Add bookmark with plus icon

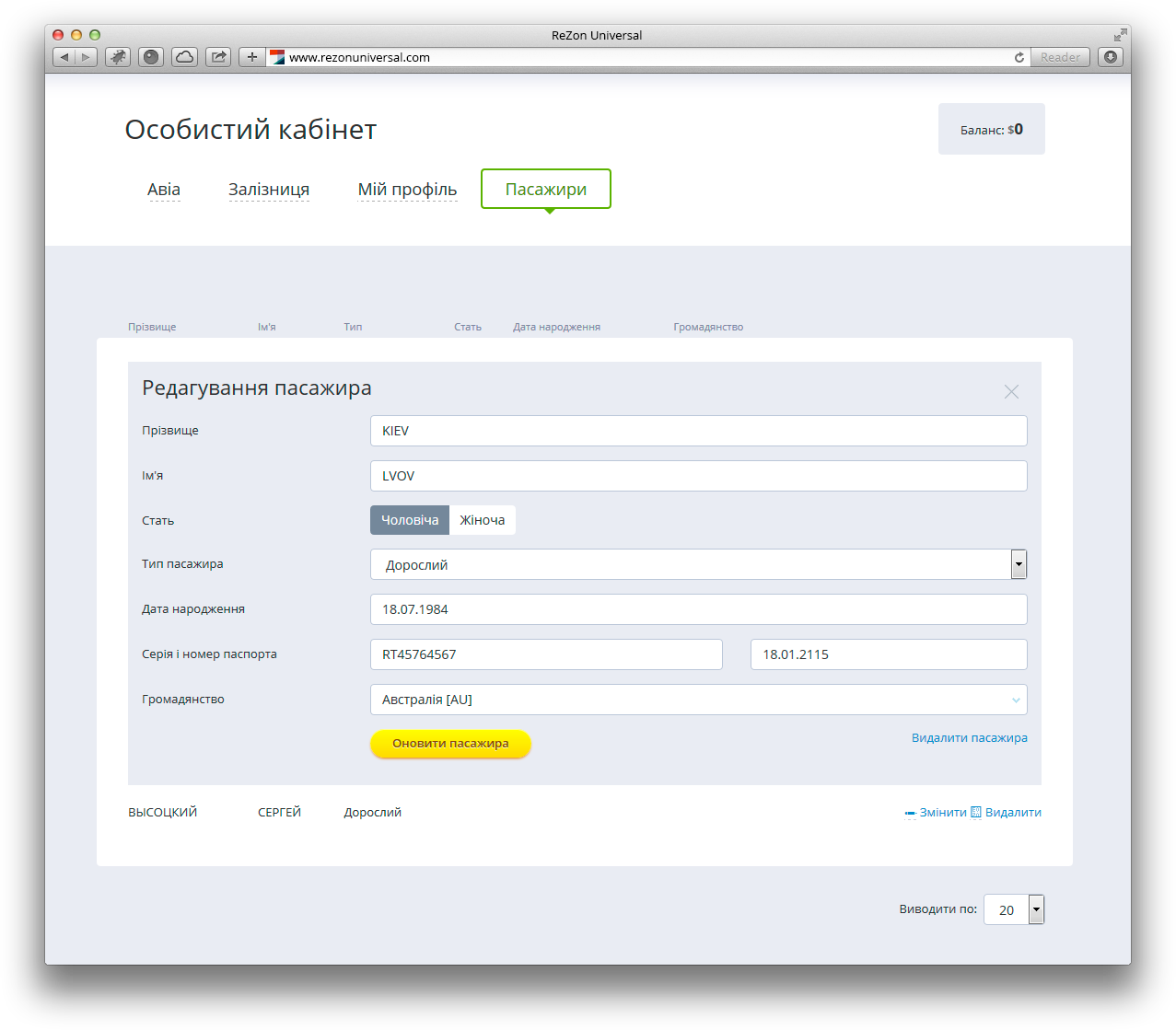click(x=252, y=57)
